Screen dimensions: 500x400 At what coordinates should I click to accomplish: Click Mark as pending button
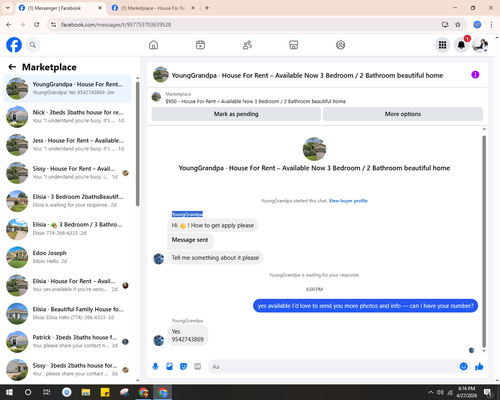pyautogui.click(x=236, y=114)
